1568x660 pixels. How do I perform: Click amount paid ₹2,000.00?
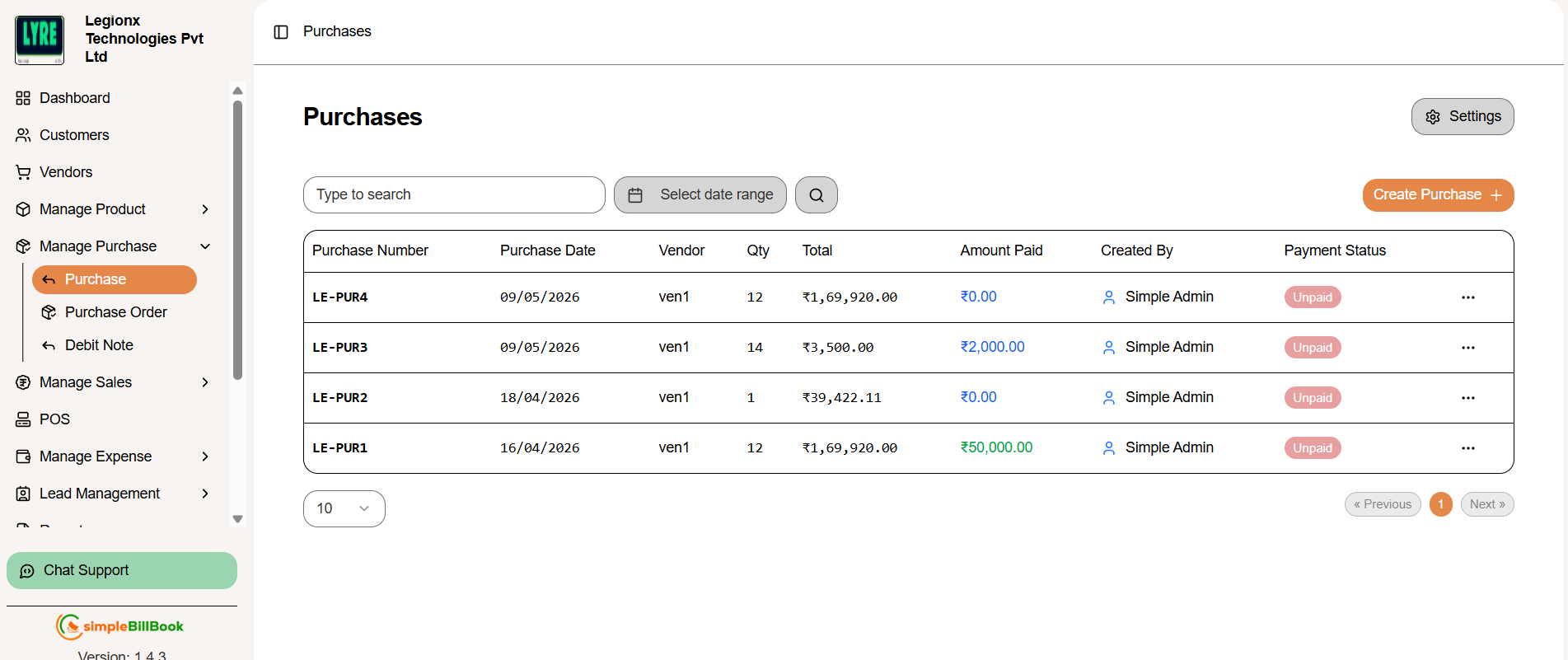993,347
